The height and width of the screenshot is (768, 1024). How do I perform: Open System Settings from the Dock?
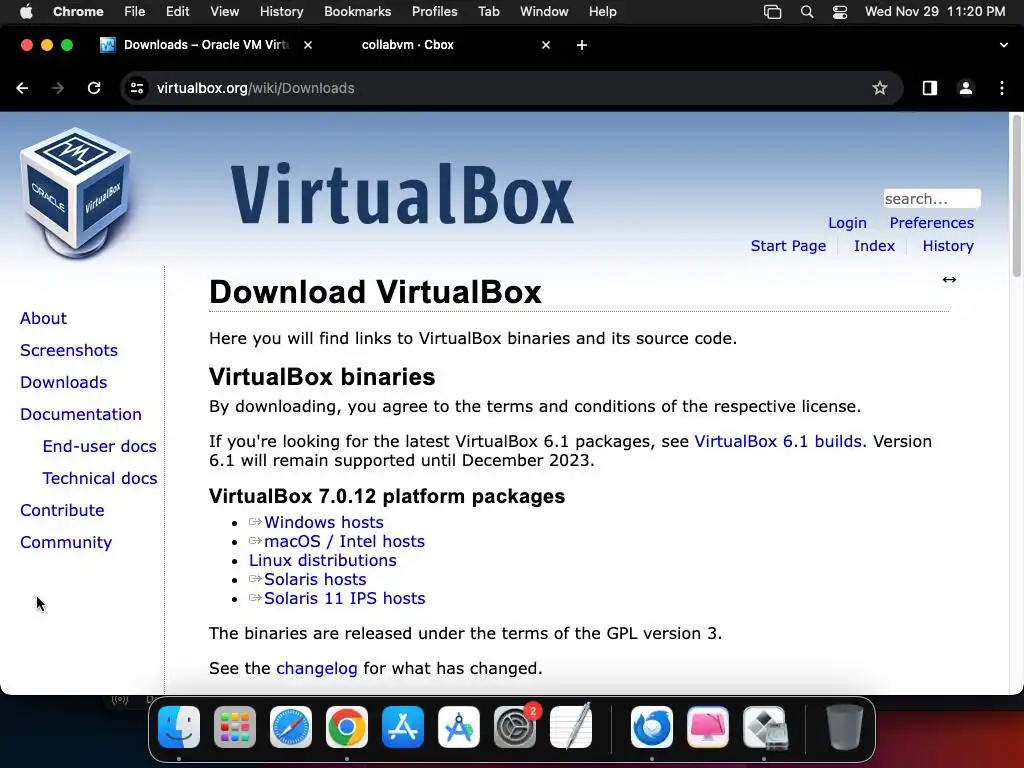pos(515,727)
